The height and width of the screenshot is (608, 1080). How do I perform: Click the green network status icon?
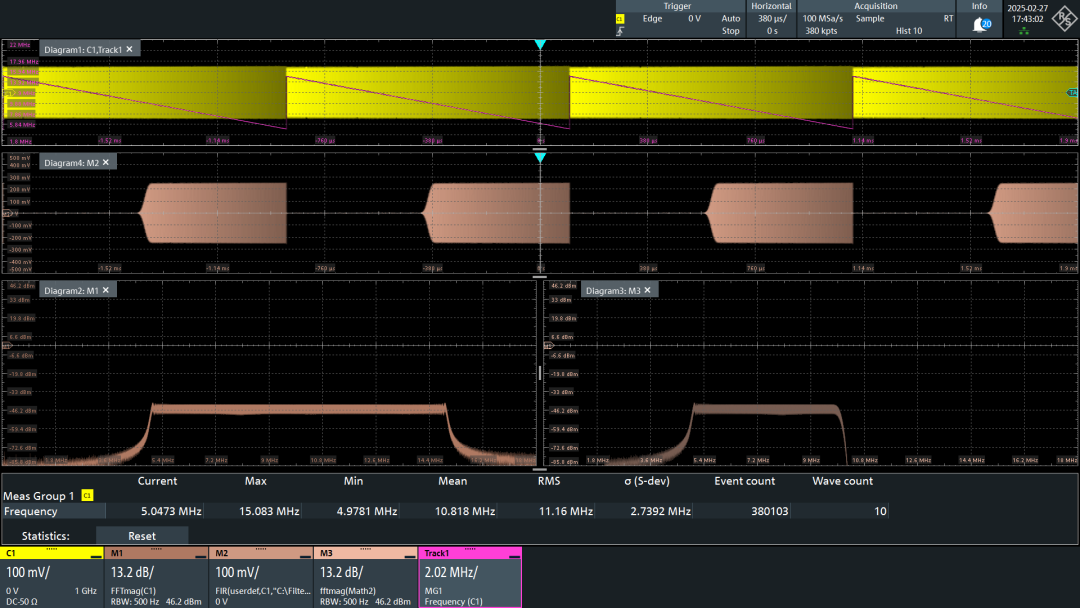pyautogui.click(x=1023, y=32)
